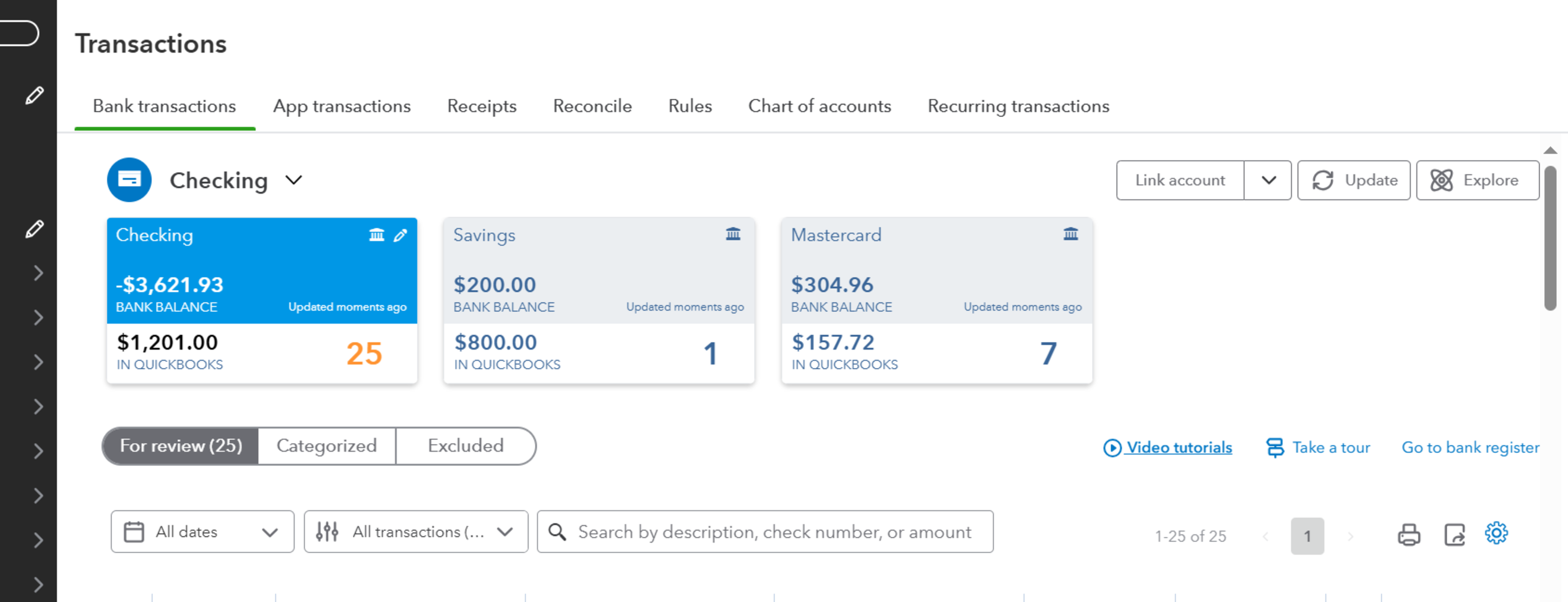Viewport: 1568px width, 602px height.
Task: Click the bank icon on Savings card
Action: tap(733, 234)
